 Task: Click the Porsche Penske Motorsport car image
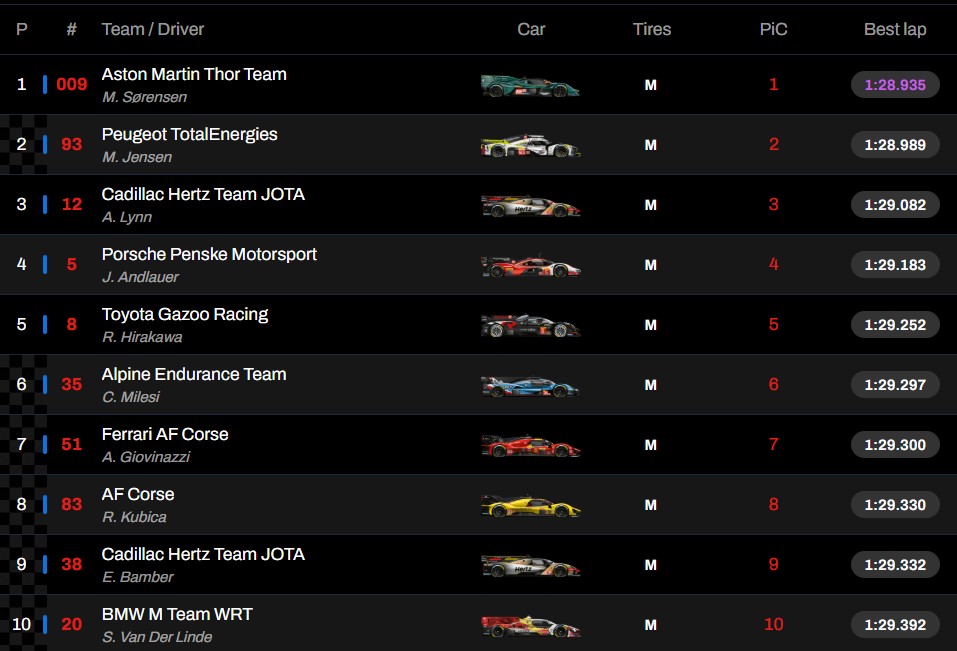tap(530, 265)
